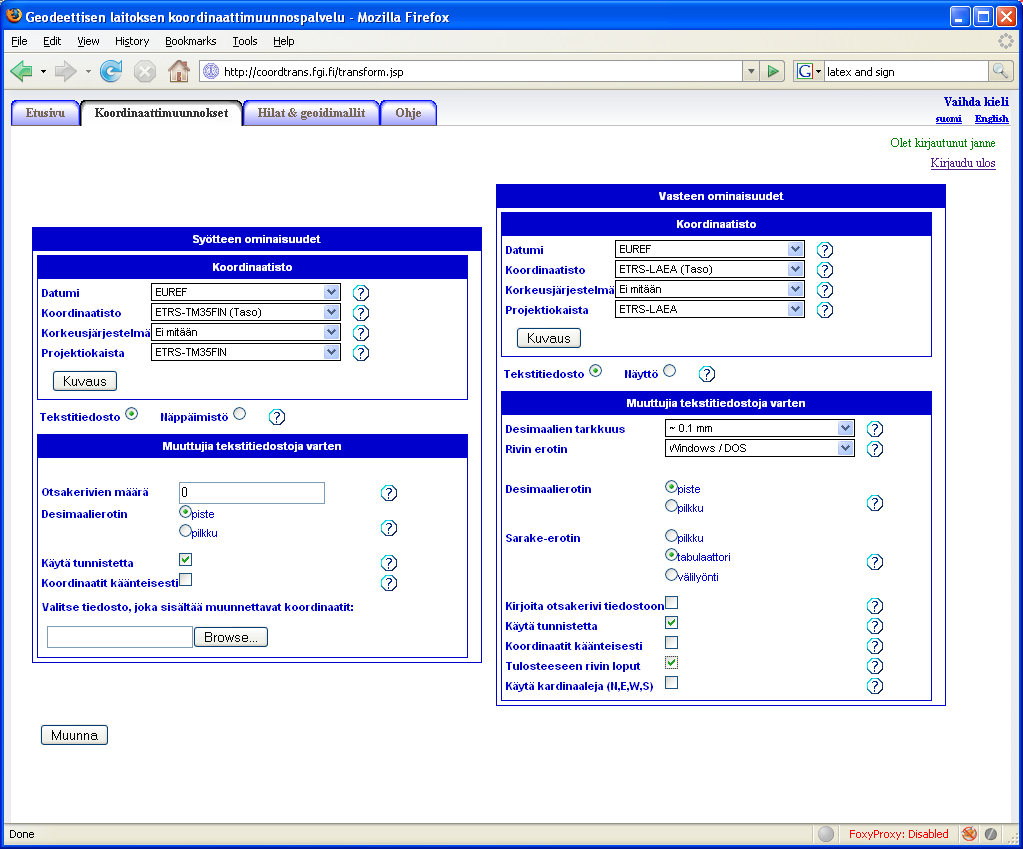Enable input Koordinaatit käänteisesti checkbox
Screen dimensions: 1023x849
[185, 579]
